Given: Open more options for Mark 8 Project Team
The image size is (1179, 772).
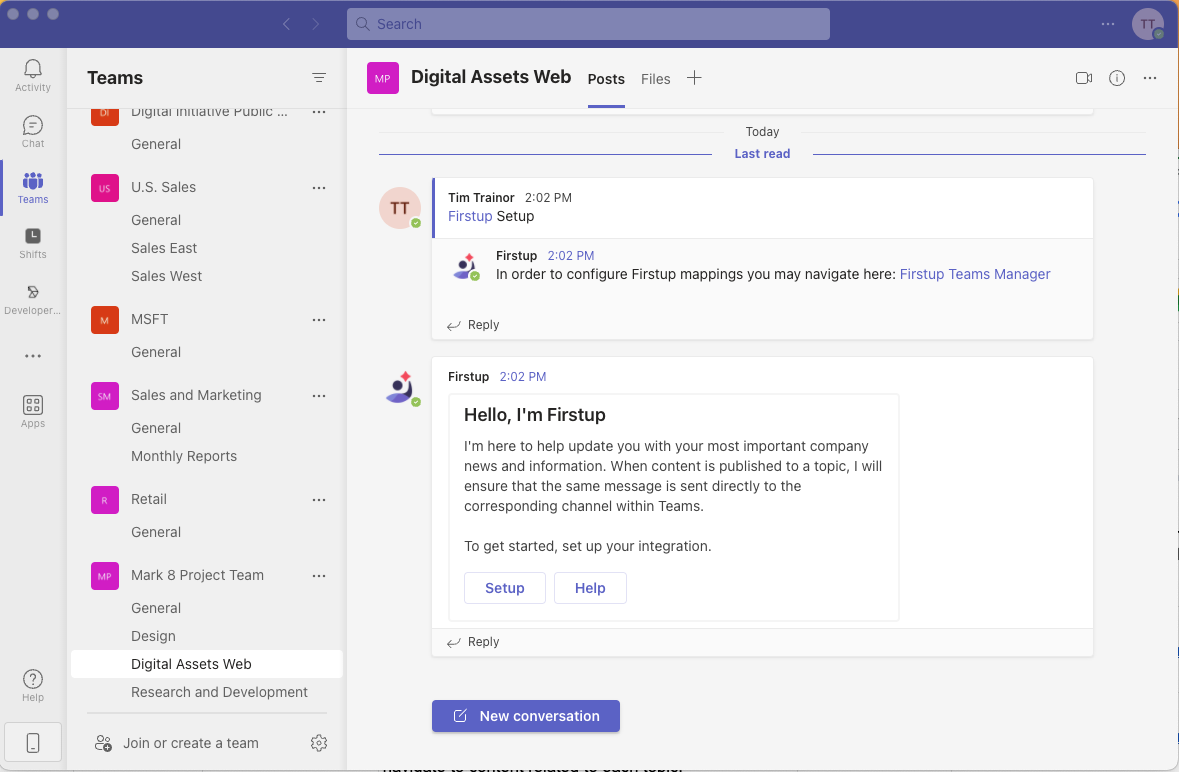Looking at the screenshot, I should [x=319, y=576].
